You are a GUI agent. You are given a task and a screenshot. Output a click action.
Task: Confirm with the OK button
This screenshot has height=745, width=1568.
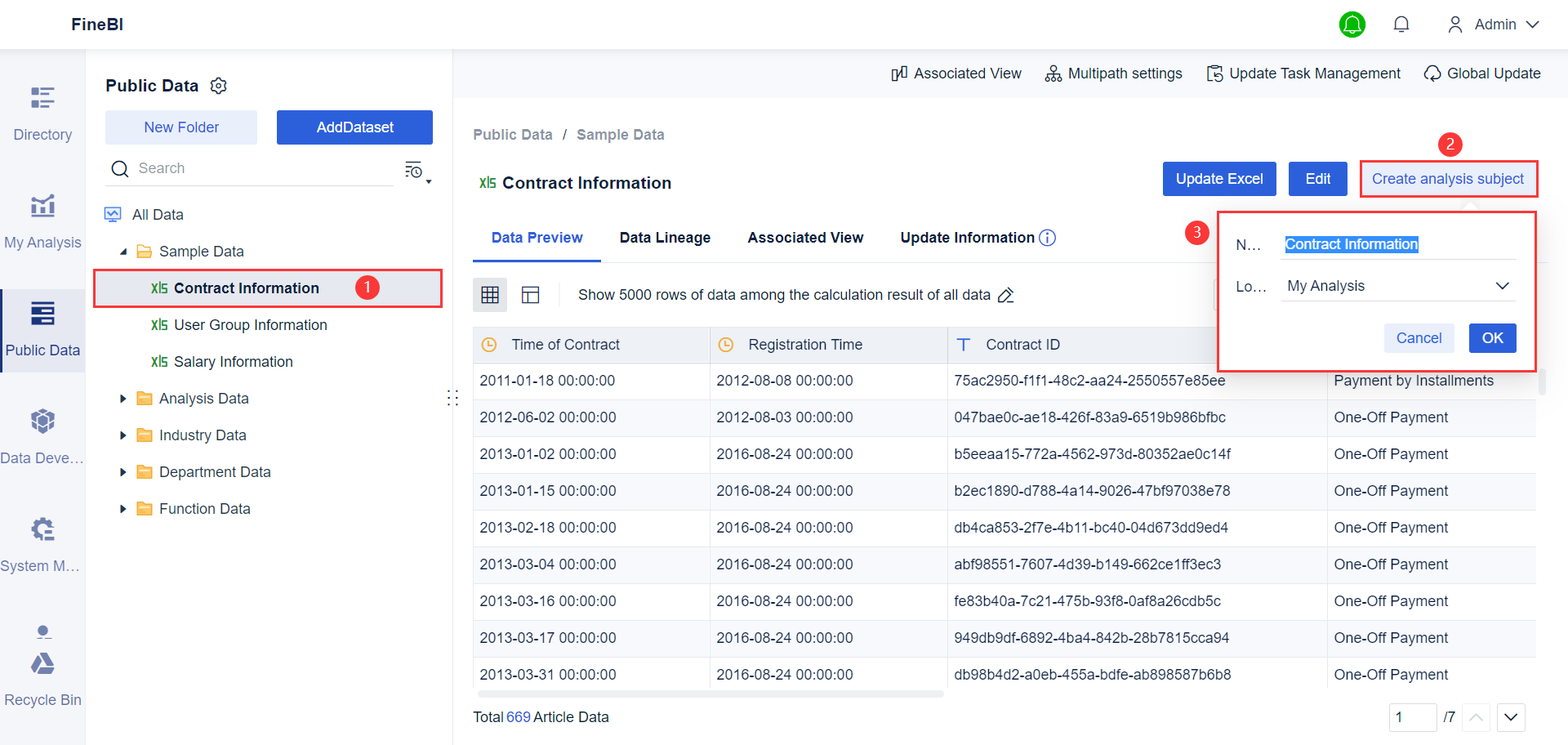click(x=1492, y=337)
